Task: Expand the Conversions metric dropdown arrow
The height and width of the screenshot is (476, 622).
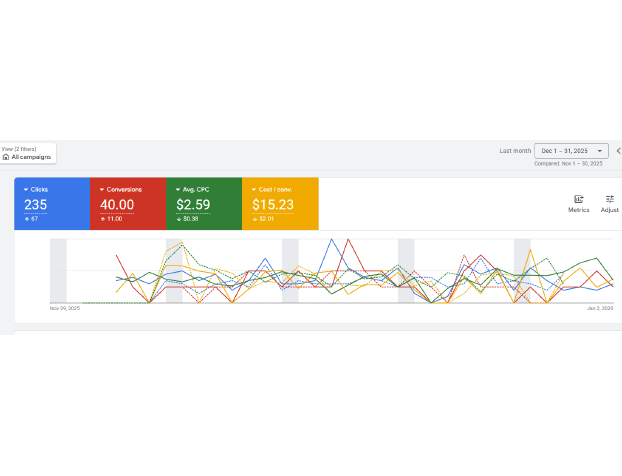Action: point(102,189)
